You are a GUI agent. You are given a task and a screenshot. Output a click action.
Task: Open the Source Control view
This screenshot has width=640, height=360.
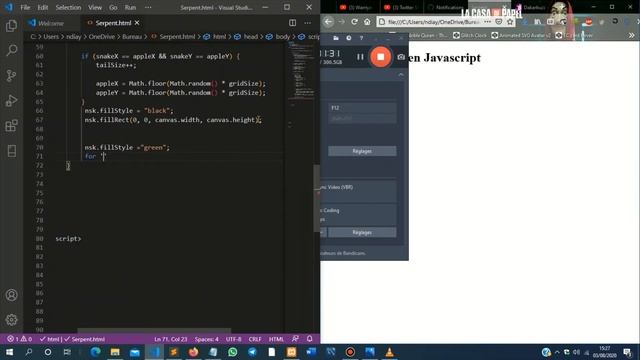(x=11, y=76)
